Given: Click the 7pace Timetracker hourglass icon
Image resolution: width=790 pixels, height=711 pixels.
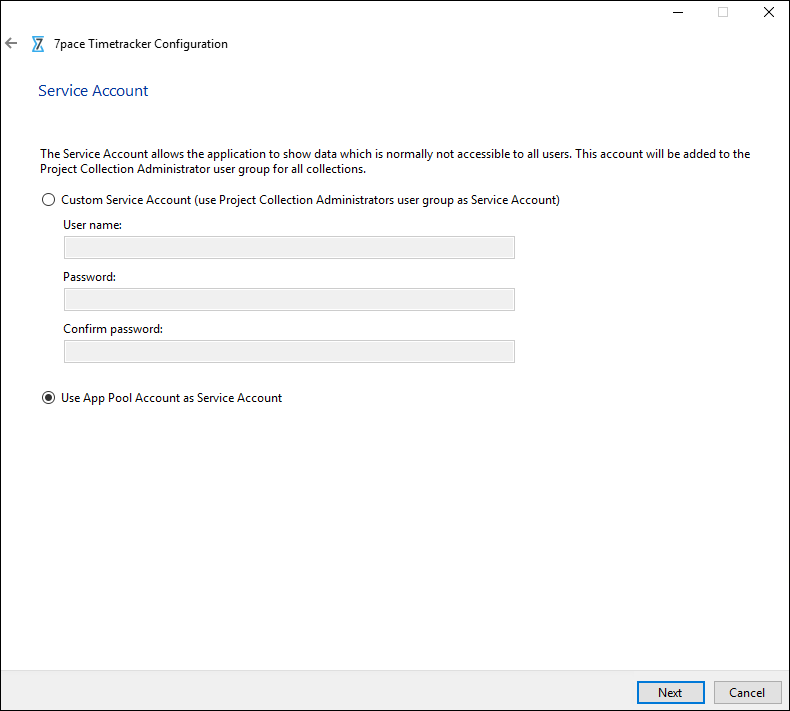Looking at the screenshot, I should [38, 44].
